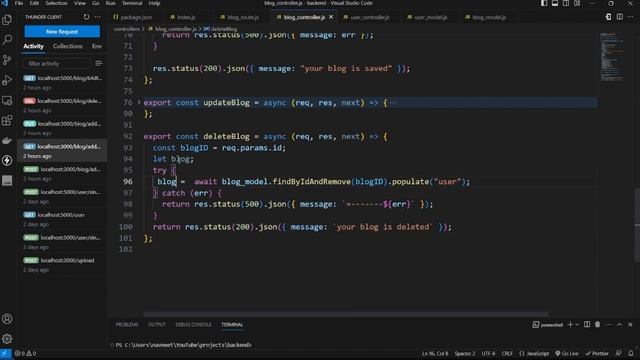Click the code minimap preview

tap(611, 56)
